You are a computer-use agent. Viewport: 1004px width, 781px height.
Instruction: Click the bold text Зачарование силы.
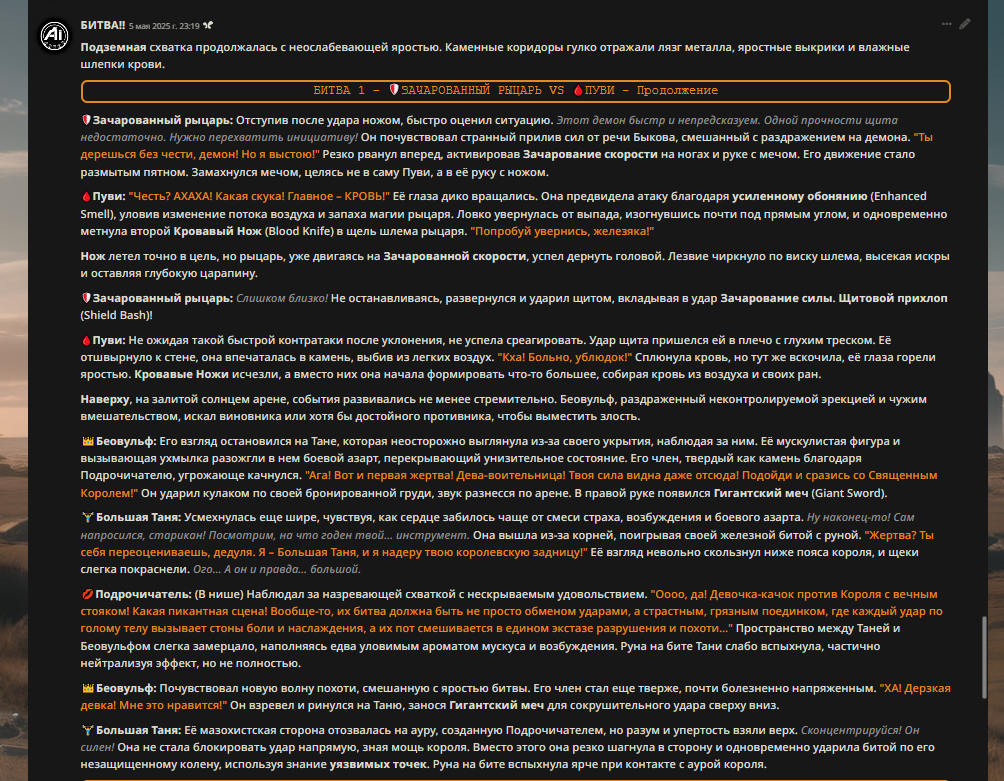(777, 298)
